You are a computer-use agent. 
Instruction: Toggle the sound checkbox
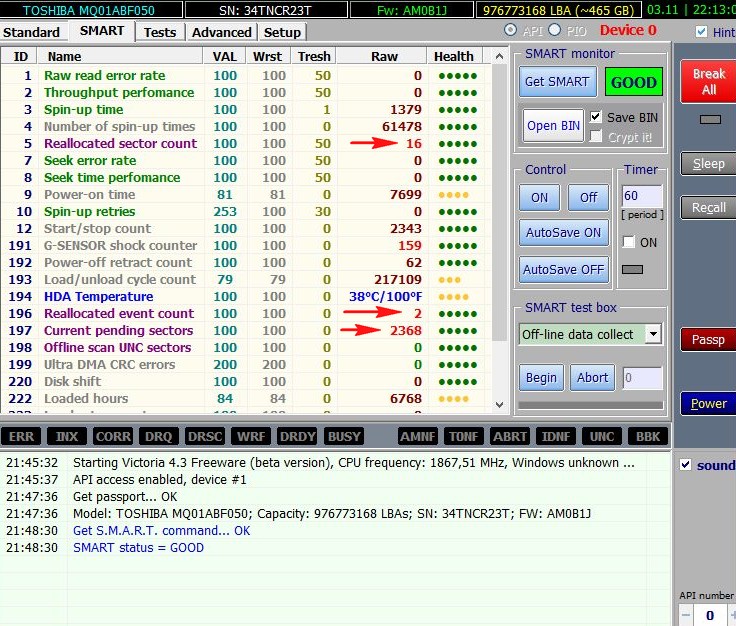pyautogui.click(x=685, y=465)
